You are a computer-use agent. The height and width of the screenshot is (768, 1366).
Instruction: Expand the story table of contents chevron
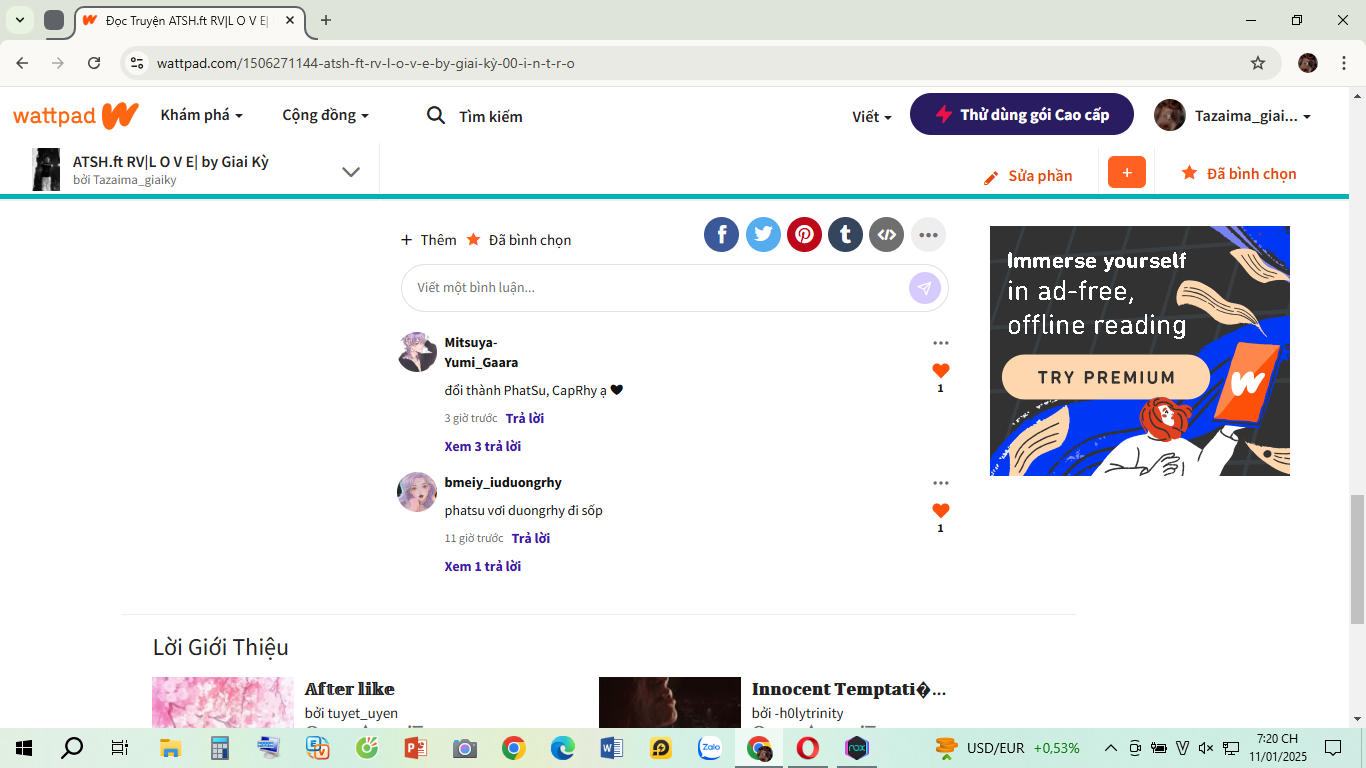[x=351, y=171]
